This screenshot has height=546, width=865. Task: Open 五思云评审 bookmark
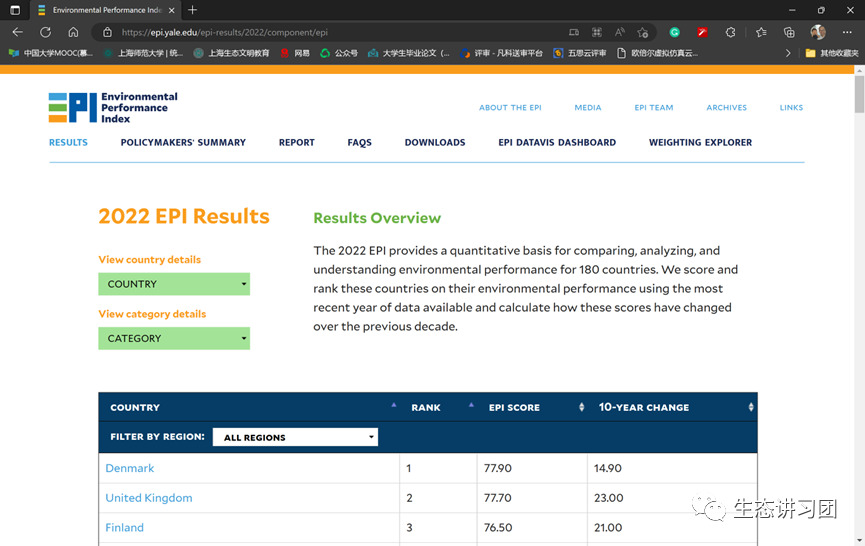coord(580,53)
